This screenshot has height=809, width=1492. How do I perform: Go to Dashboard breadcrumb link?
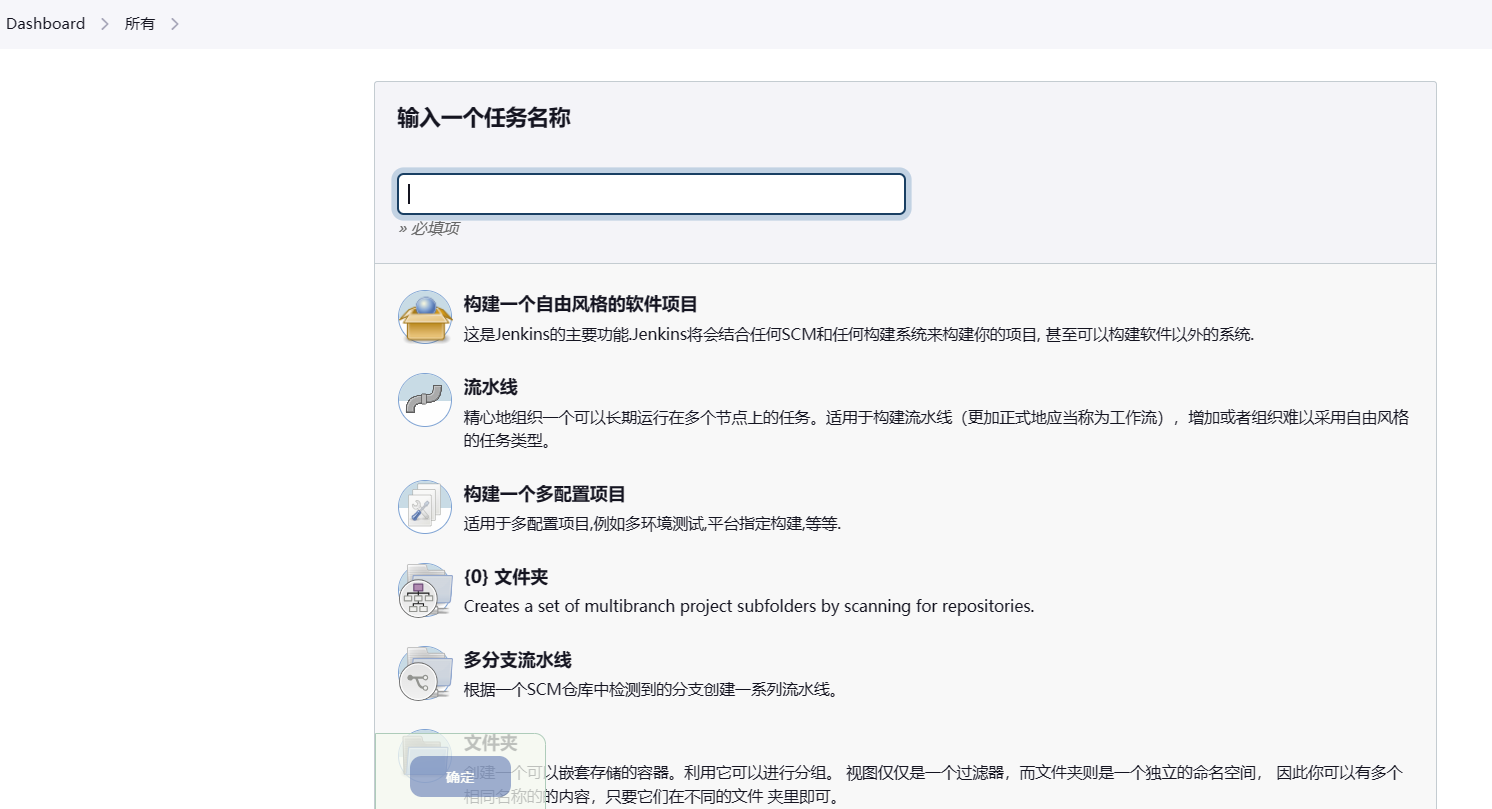[x=46, y=24]
